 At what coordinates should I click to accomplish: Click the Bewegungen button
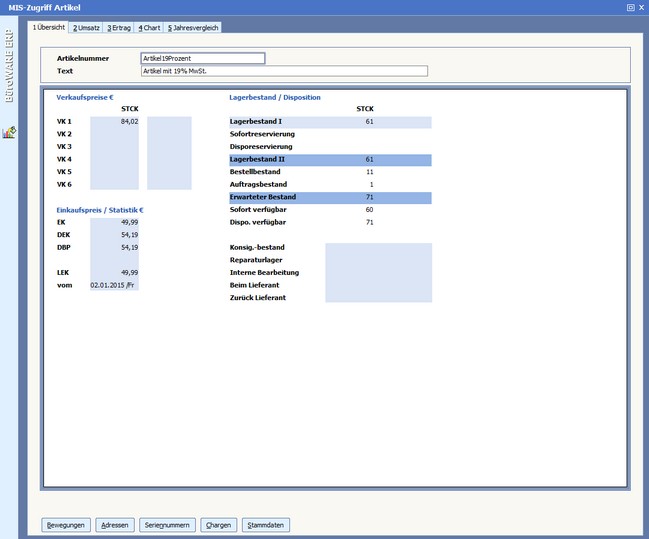coord(67,524)
